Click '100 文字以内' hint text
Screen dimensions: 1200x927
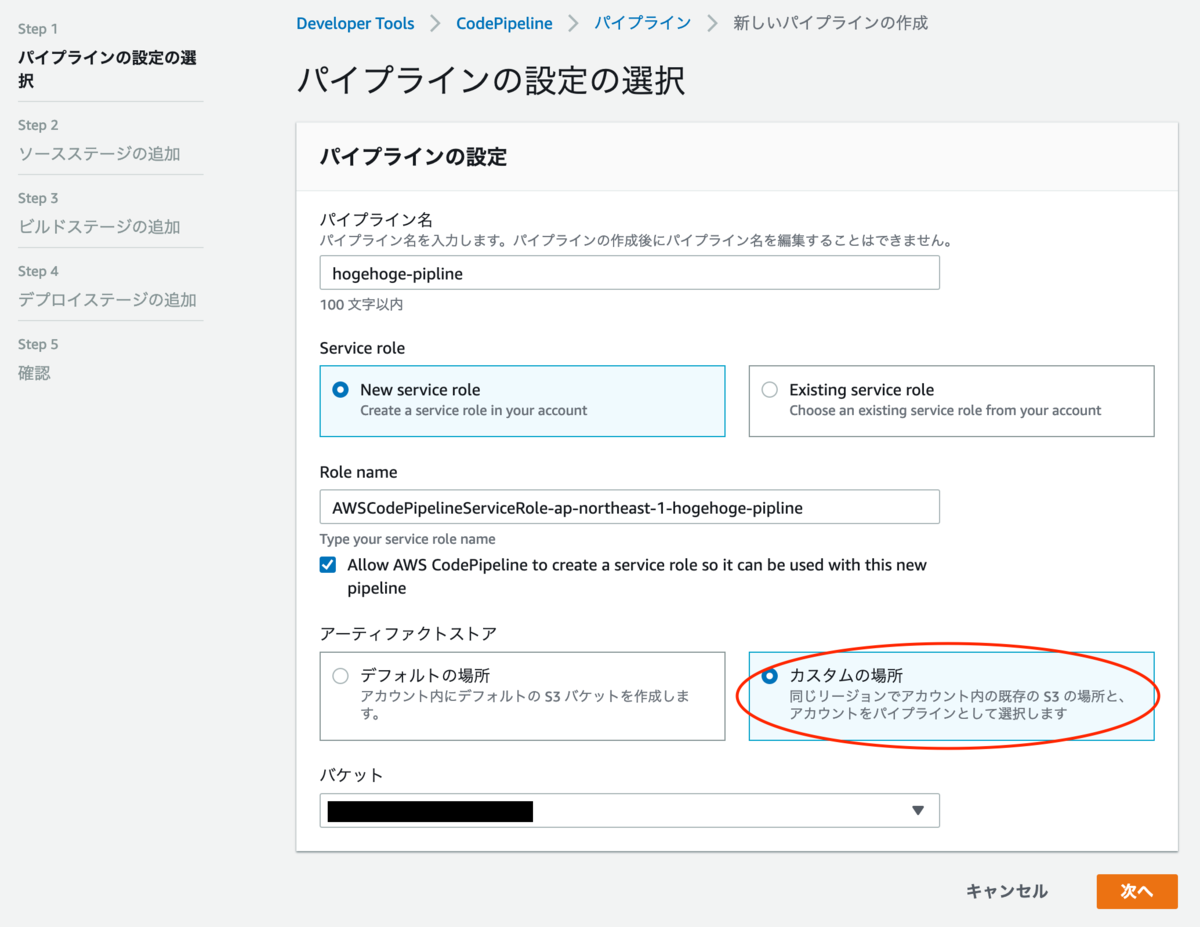[362, 304]
